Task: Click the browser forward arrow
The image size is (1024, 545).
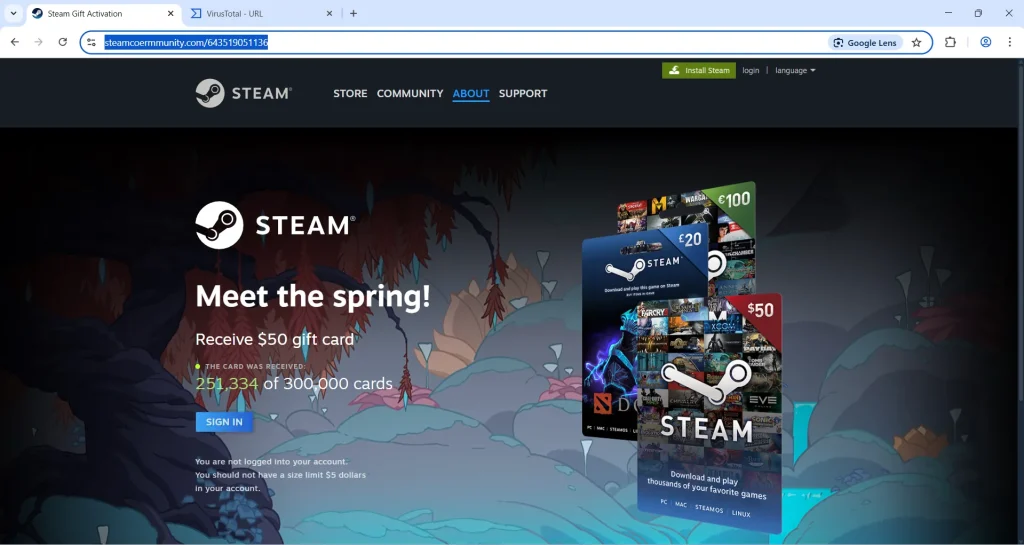Action: (x=39, y=42)
